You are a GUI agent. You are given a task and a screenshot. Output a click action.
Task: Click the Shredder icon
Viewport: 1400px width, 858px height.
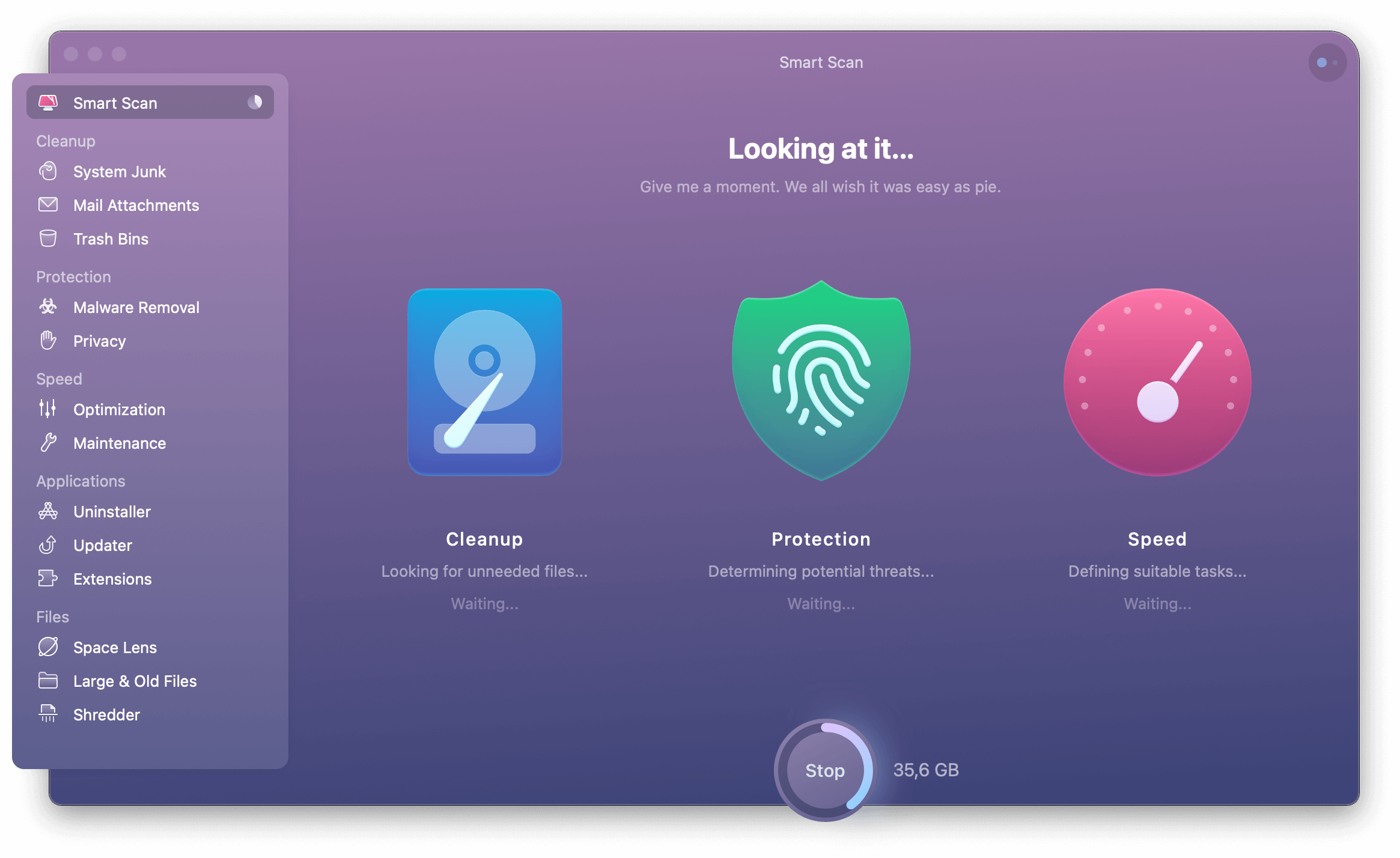pos(48,714)
